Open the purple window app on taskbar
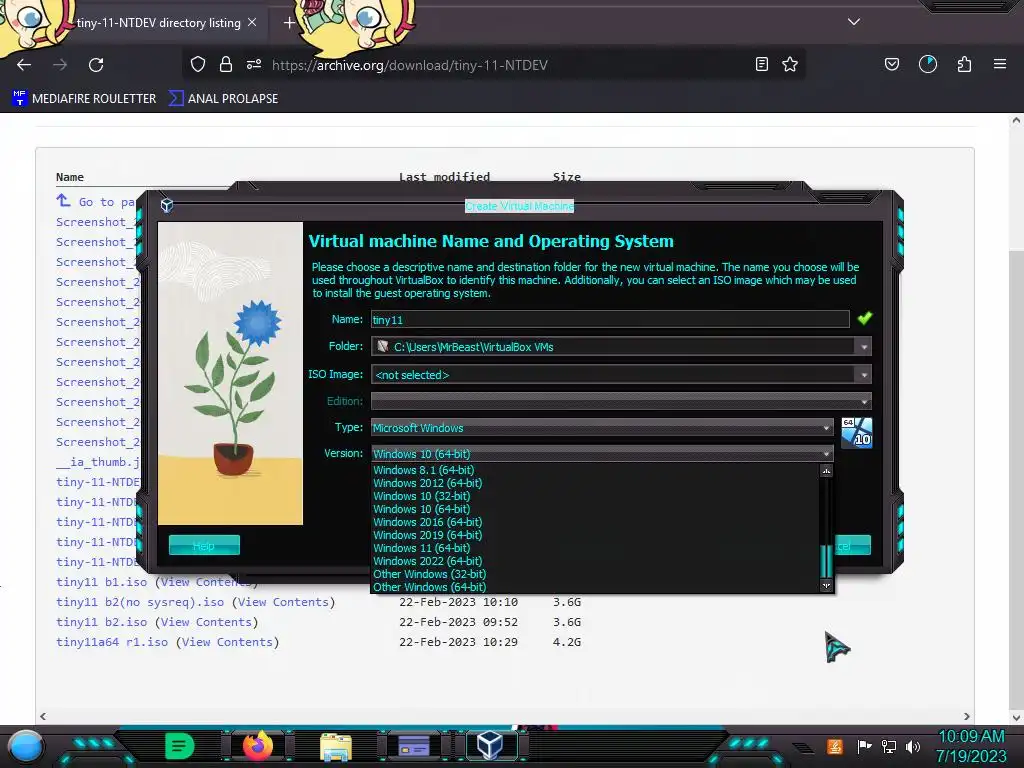 click(x=414, y=746)
